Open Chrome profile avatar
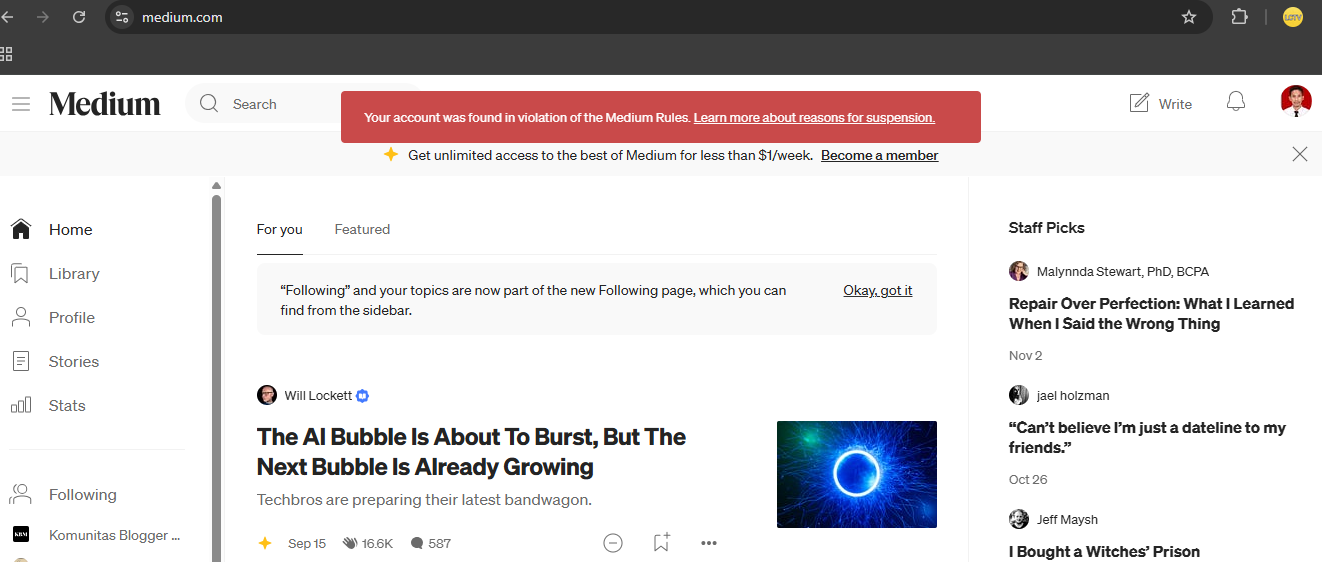Image resolution: width=1322 pixels, height=562 pixels. click(x=1293, y=17)
